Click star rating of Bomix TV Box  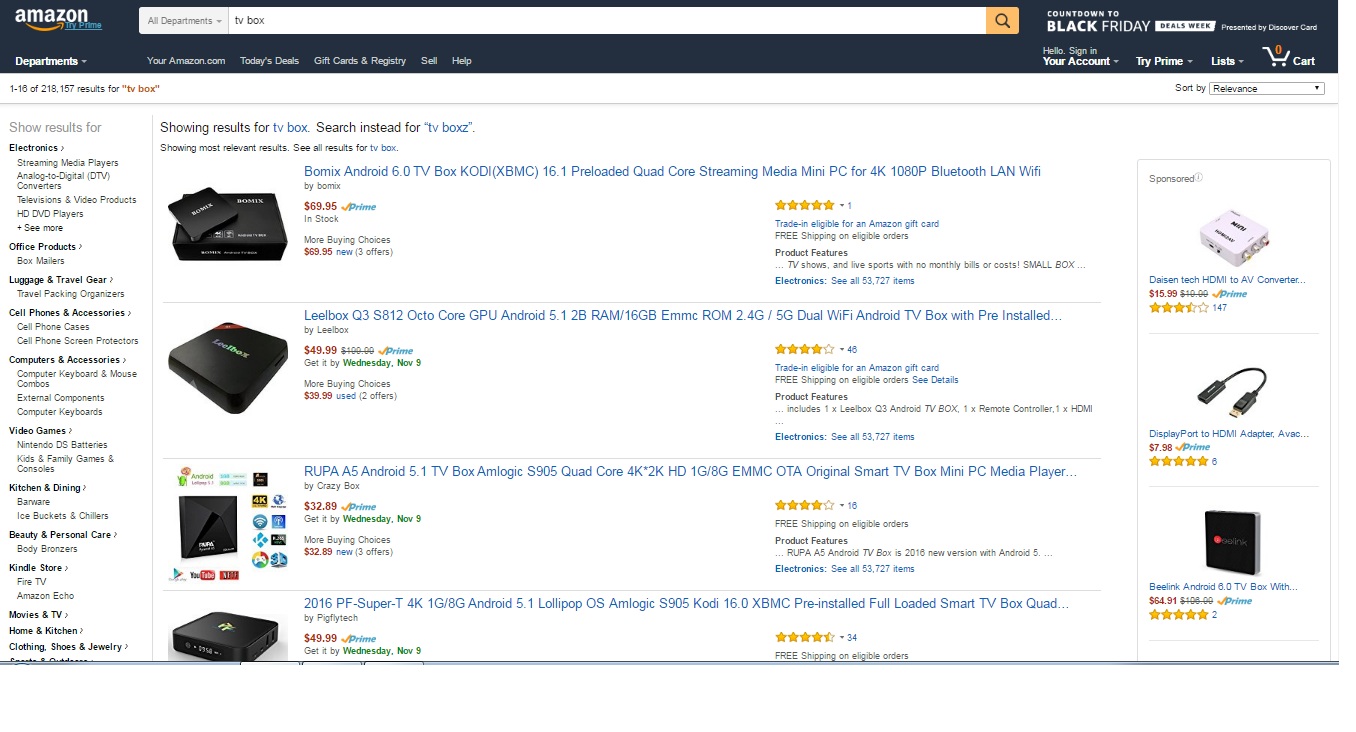point(804,205)
